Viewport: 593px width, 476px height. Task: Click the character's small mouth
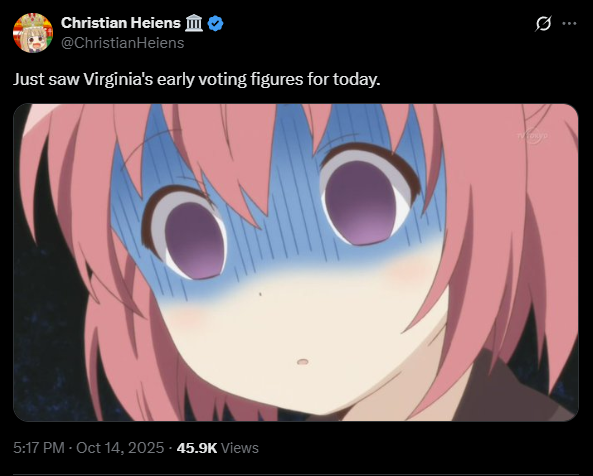pos(302,362)
